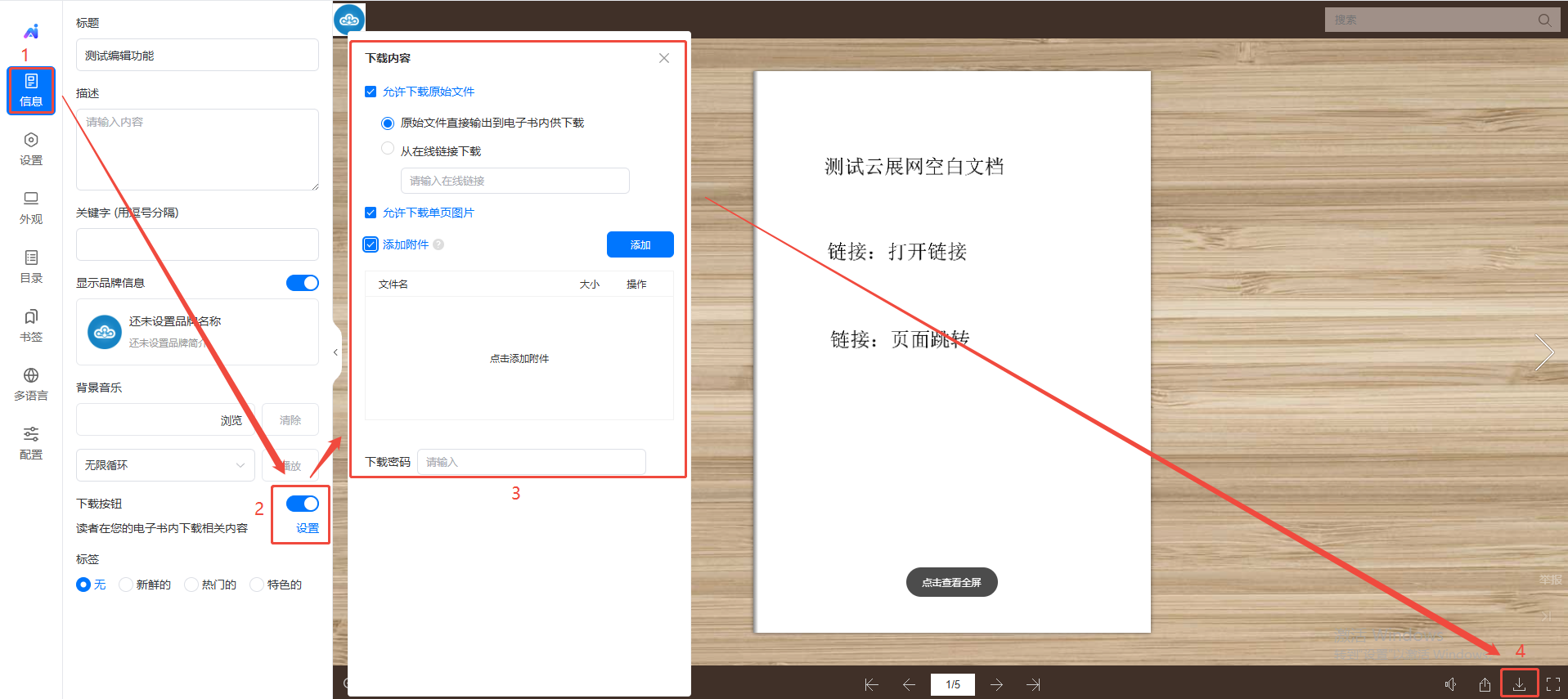
Task: Mute sound using the speaker icon
Action: click(1450, 684)
